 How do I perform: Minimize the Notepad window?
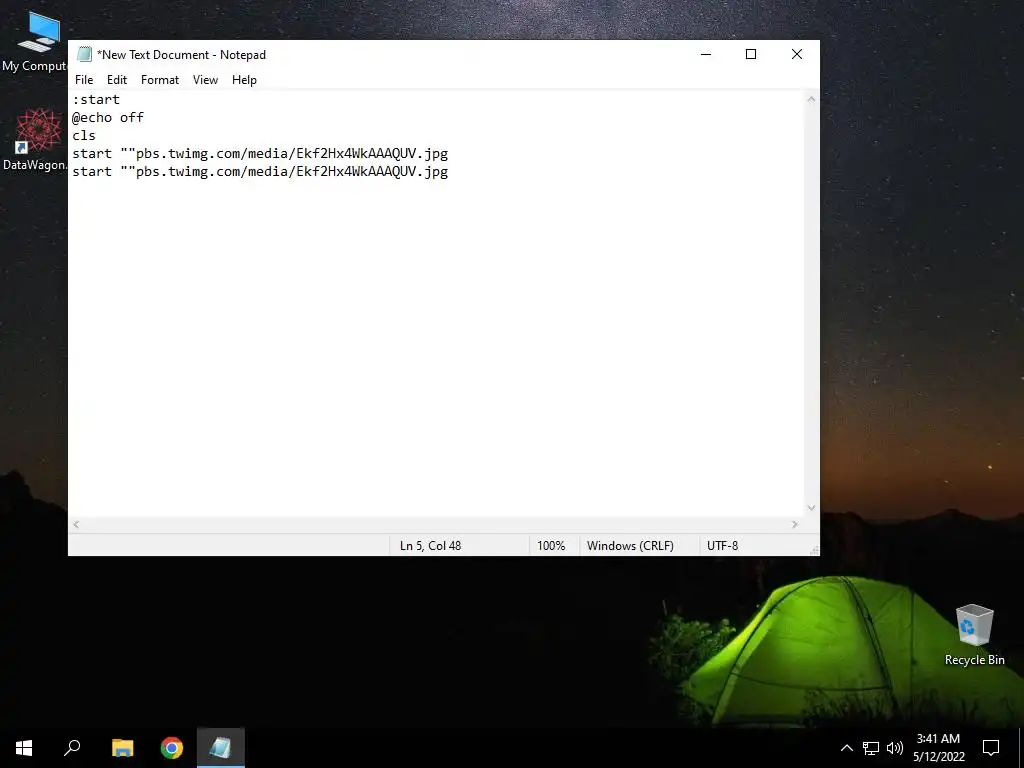pyautogui.click(x=706, y=54)
